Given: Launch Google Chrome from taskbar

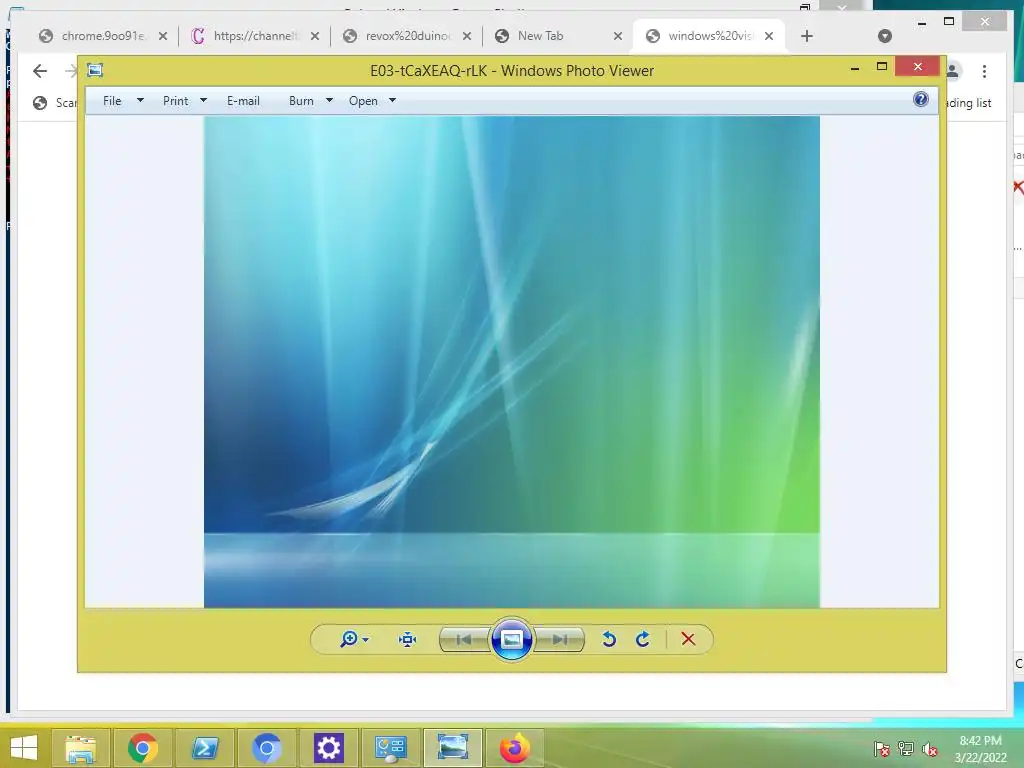Looking at the screenshot, I should coord(143,748).
